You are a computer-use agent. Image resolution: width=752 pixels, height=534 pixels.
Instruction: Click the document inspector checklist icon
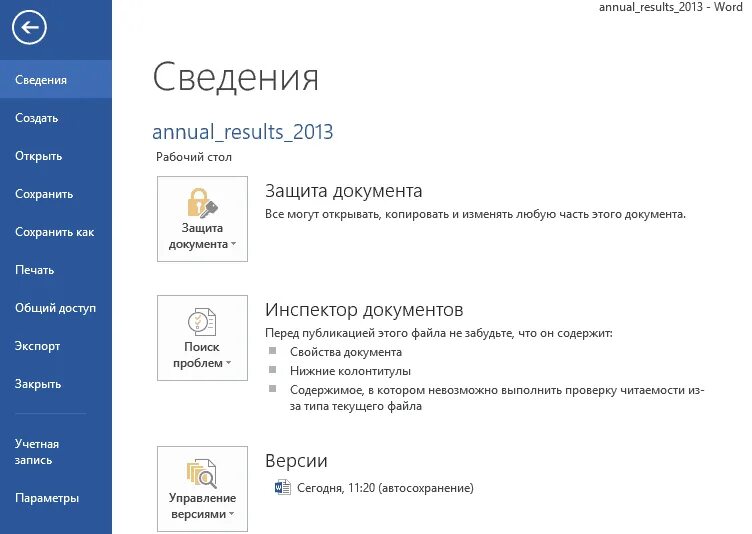pos(202,321)
